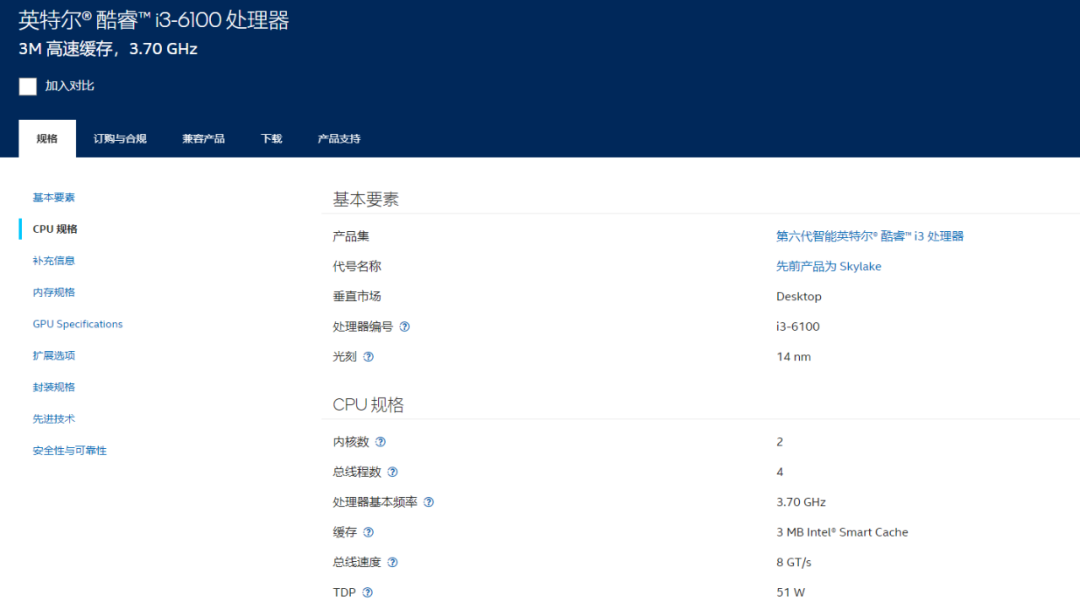Click the 垂直市场 row label

[x=357, y=297]
